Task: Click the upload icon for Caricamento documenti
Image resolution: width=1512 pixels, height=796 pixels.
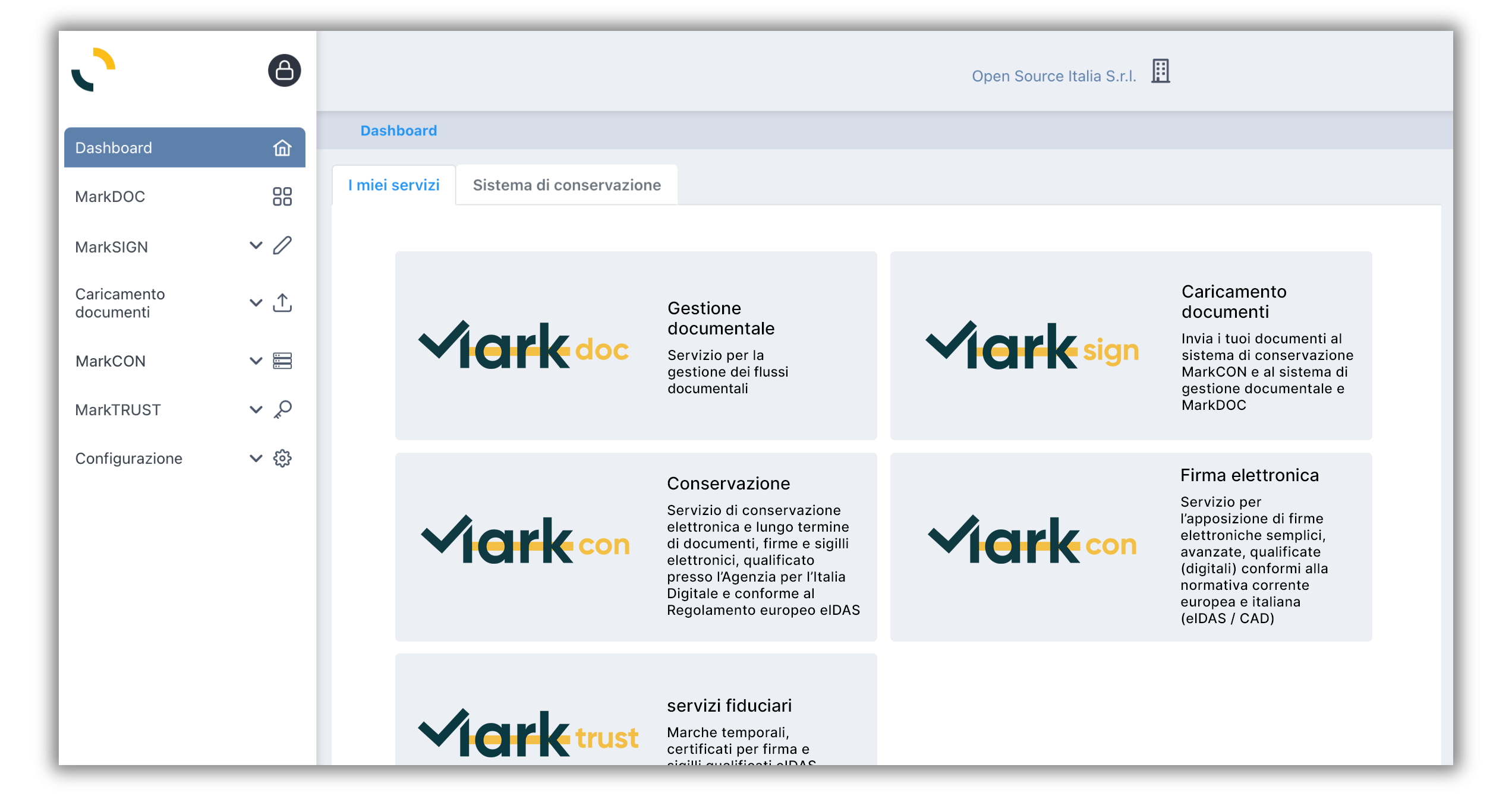Action: pos(282,303)
